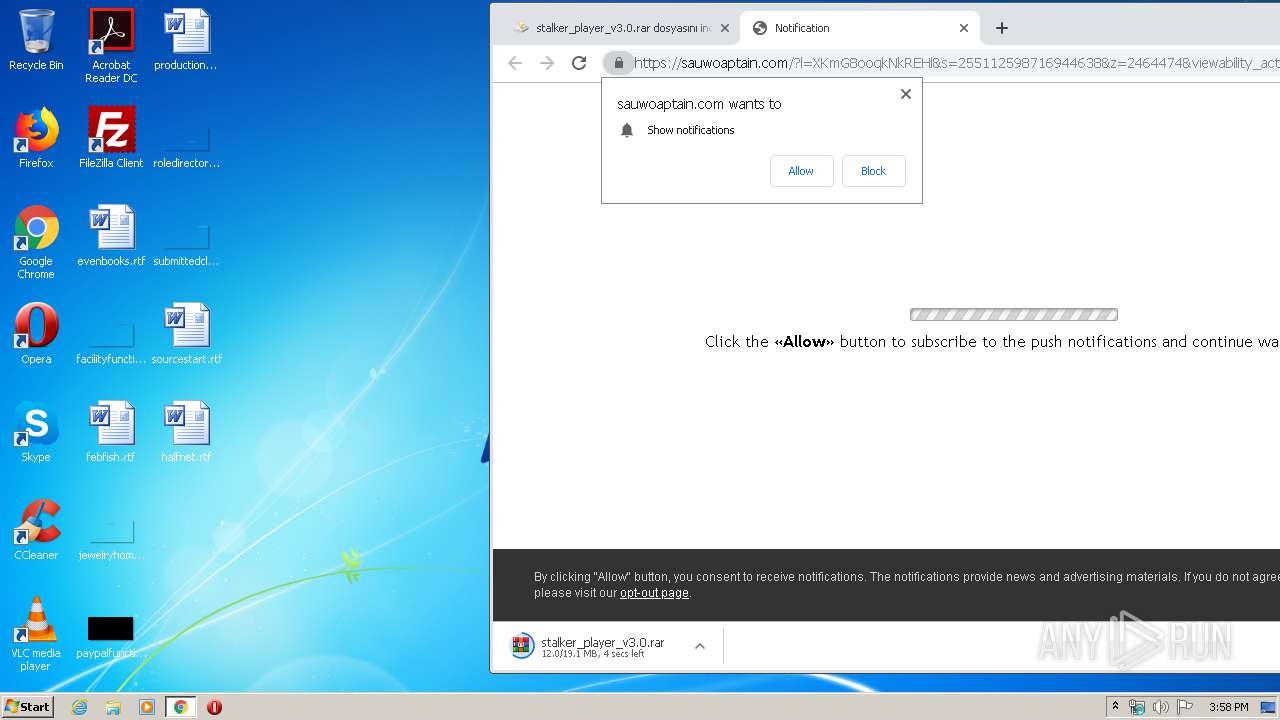The height and width of the screenshot is (720, 1280).
Task: View site info via the lock icon
Action: pos(618,63)
